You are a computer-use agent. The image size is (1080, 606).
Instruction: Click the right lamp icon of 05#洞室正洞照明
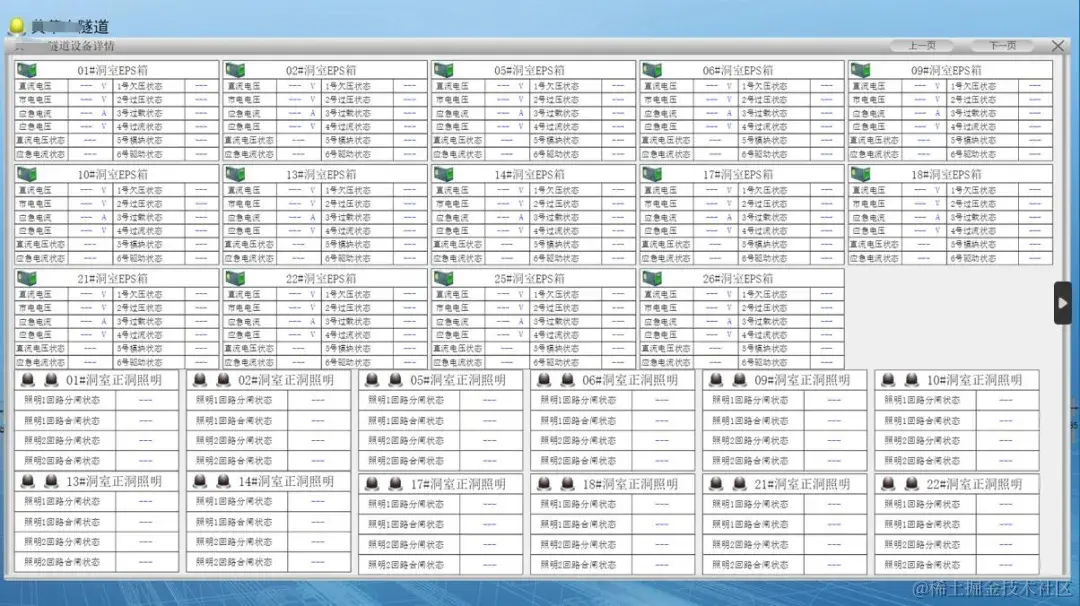395,379
